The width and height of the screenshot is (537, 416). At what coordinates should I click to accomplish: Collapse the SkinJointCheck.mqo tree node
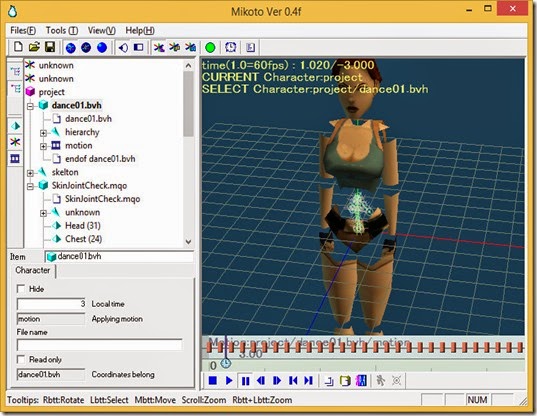point(30,186)
